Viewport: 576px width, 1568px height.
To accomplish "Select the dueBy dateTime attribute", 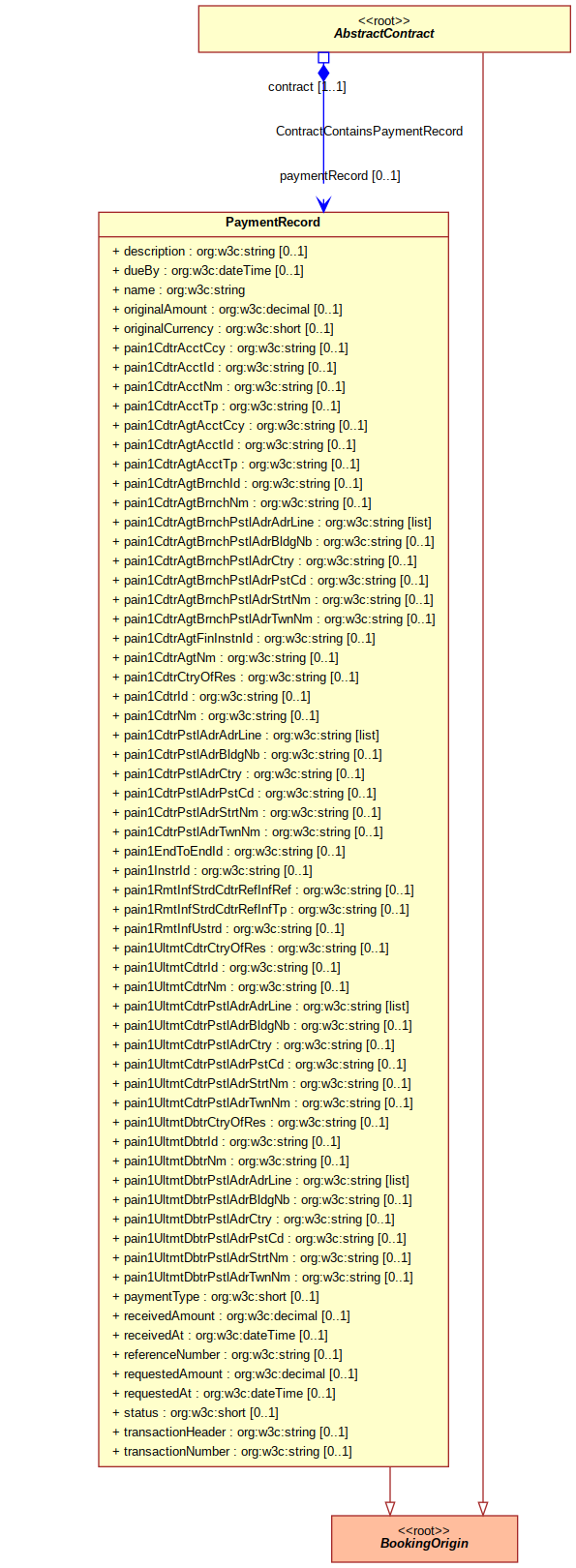I will pyautogui.click(x=208, y=271).
